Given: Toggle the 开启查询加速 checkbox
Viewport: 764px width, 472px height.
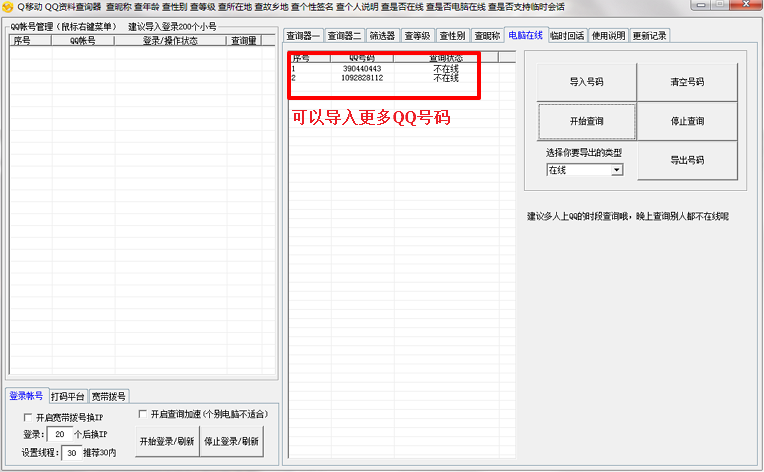Looking at the screenshot, I should (x=143, y=414).
